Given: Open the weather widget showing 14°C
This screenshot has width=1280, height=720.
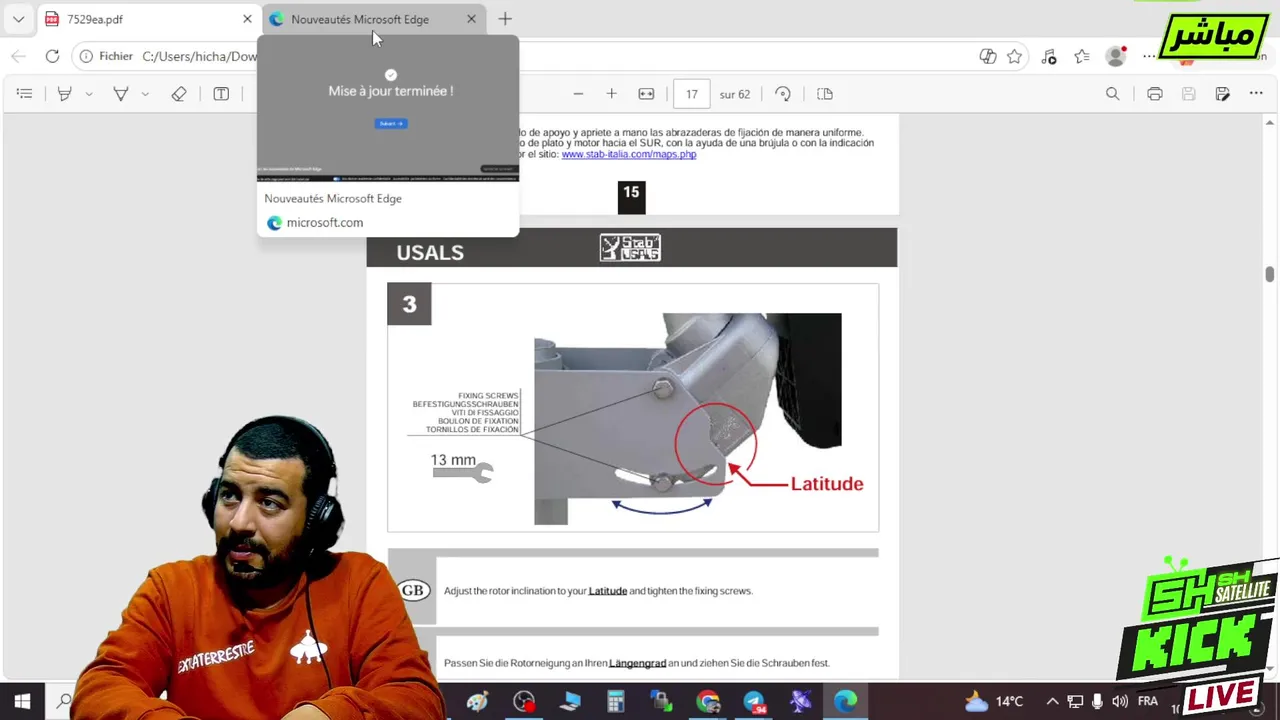Looking at the screenshot, I should coord(993,702).
